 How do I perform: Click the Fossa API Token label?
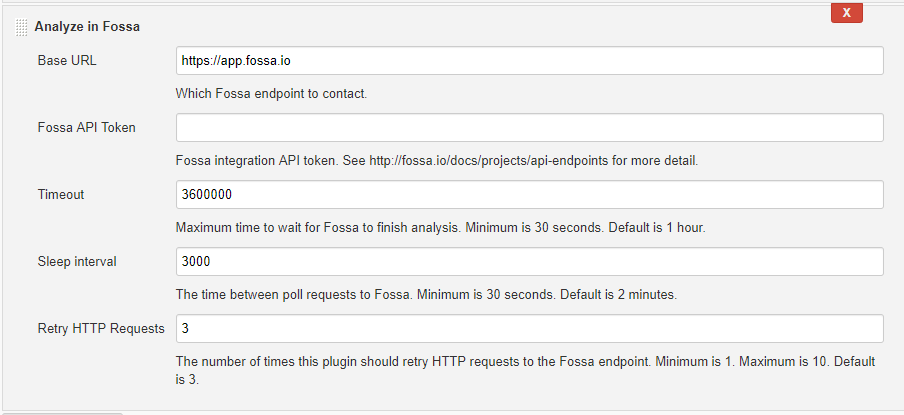click(x=86, y=127)
